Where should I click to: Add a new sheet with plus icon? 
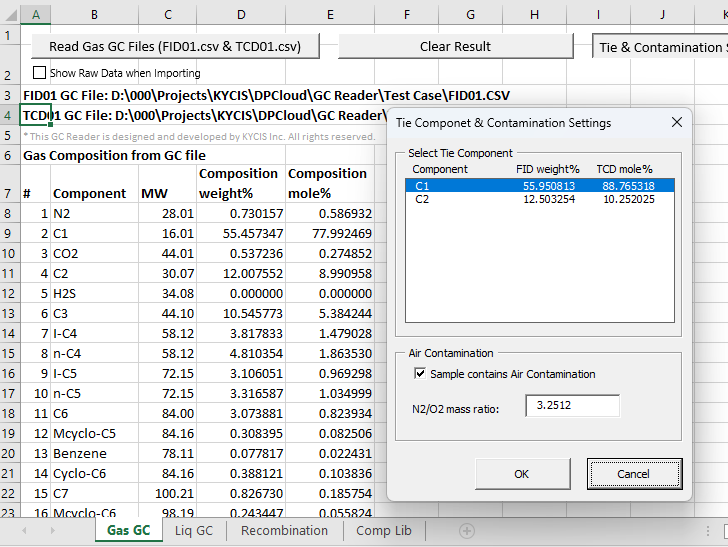click(x=467, y=531)
